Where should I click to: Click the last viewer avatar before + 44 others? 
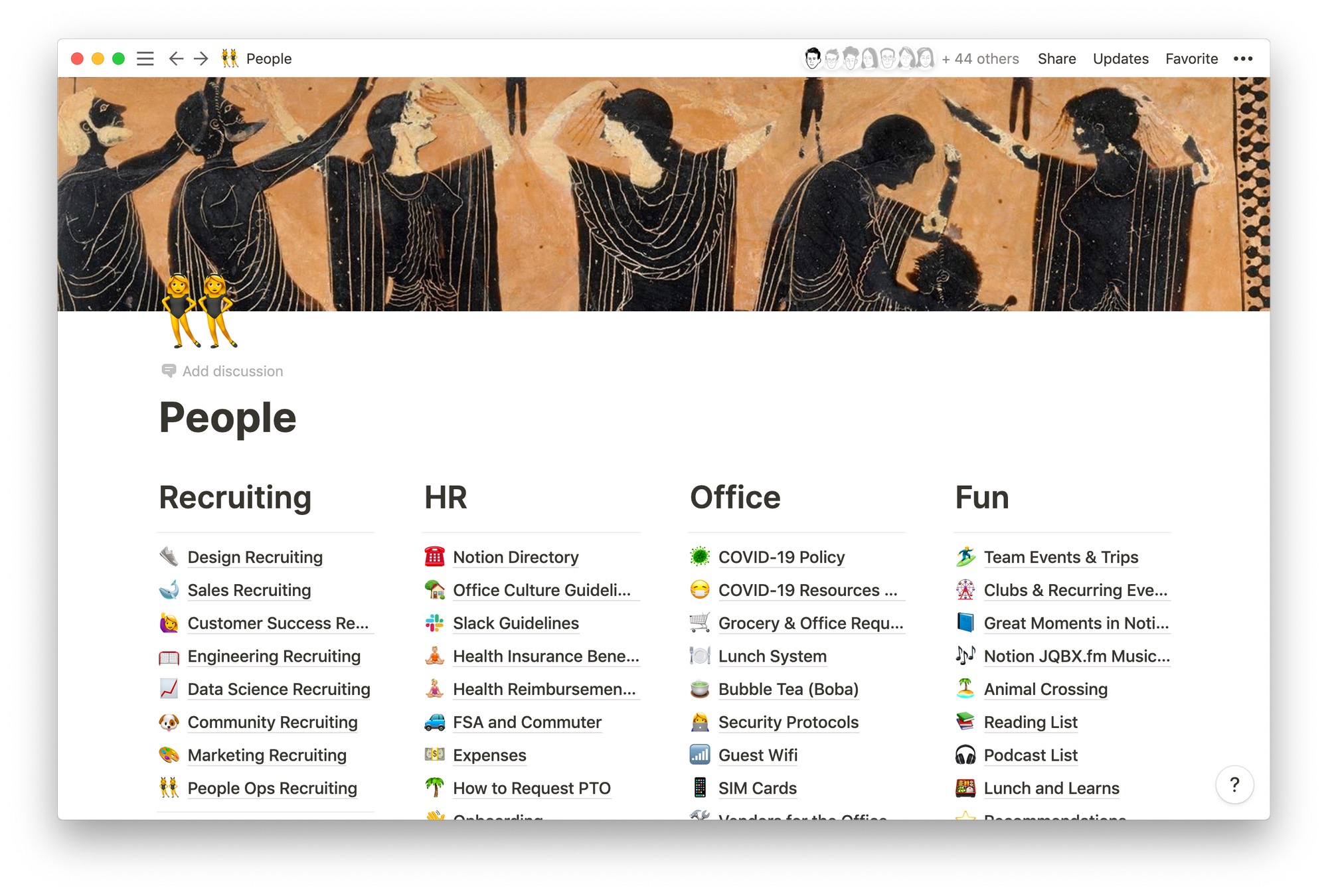(x=925, y=58)
